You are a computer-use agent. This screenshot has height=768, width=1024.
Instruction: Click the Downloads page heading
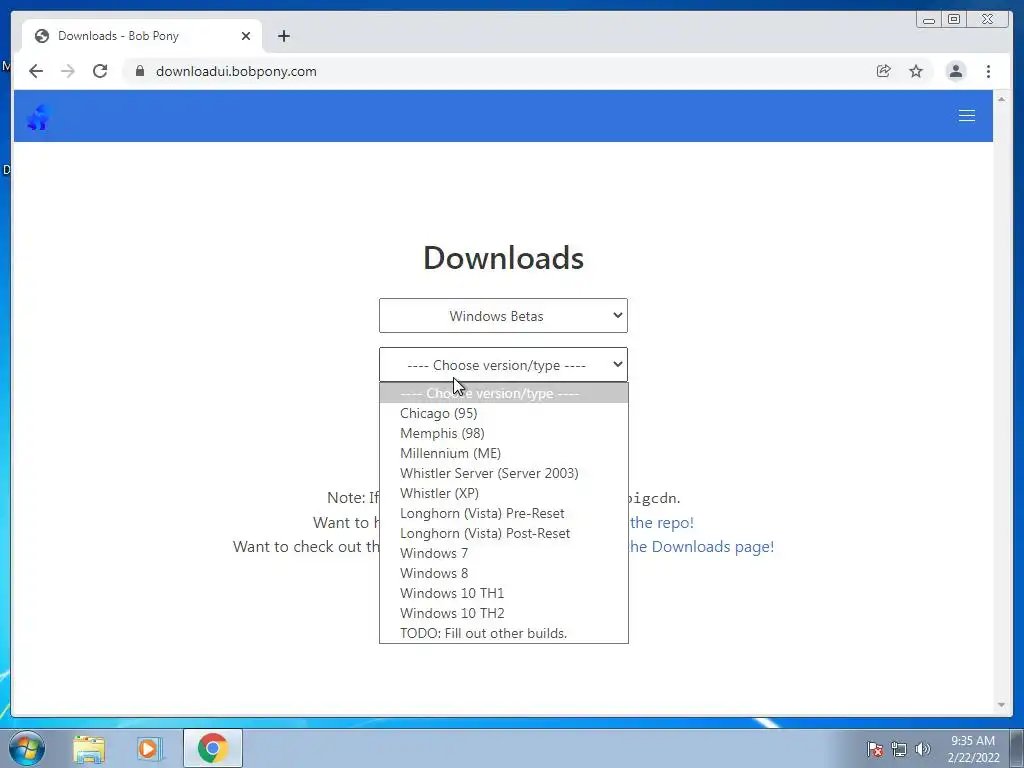[504, 257]
